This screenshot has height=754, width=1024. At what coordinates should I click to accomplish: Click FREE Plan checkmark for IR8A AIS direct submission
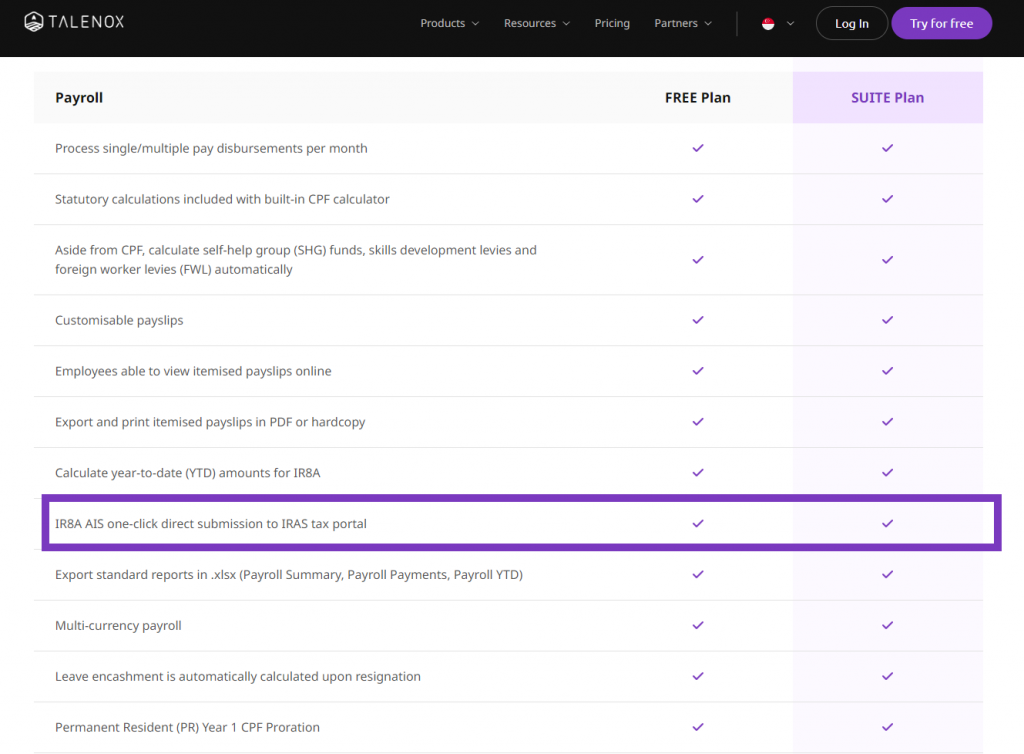pos(698,524)
